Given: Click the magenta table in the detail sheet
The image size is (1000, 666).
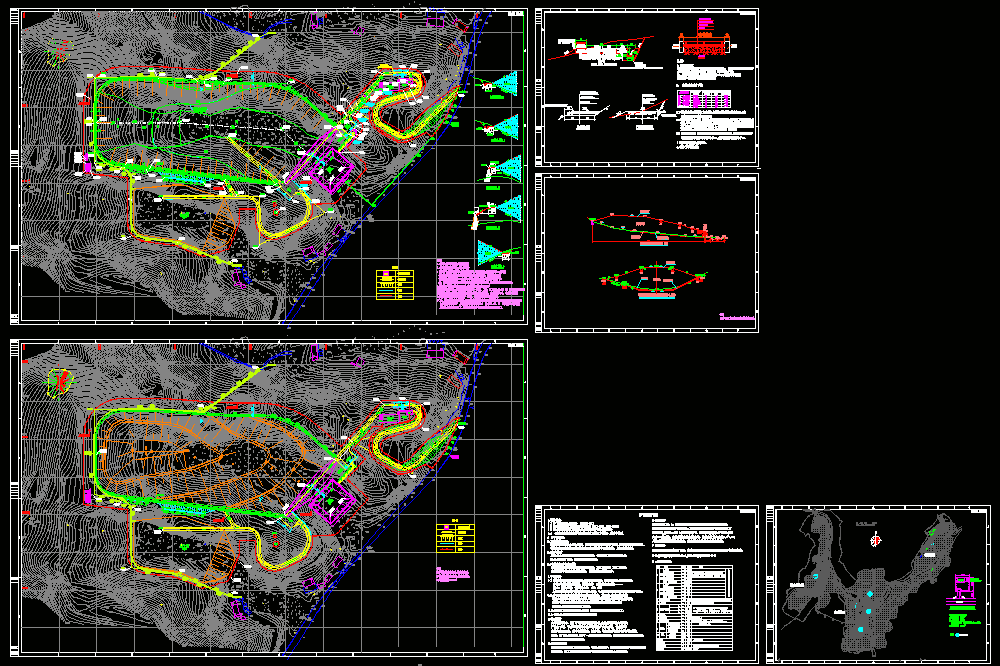Looking at the screenshot, I should [703, 100].
